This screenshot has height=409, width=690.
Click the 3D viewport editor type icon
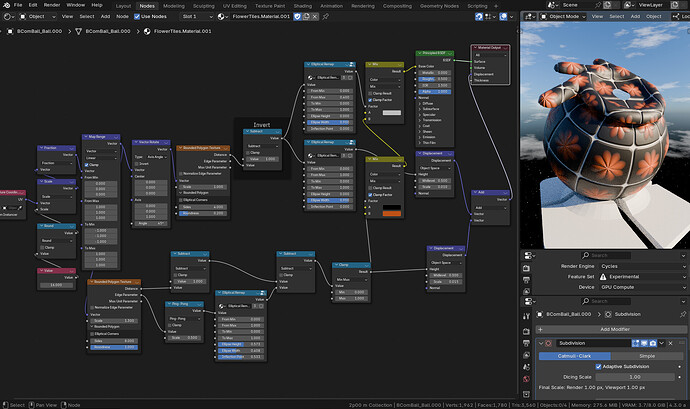click(530, 16)
